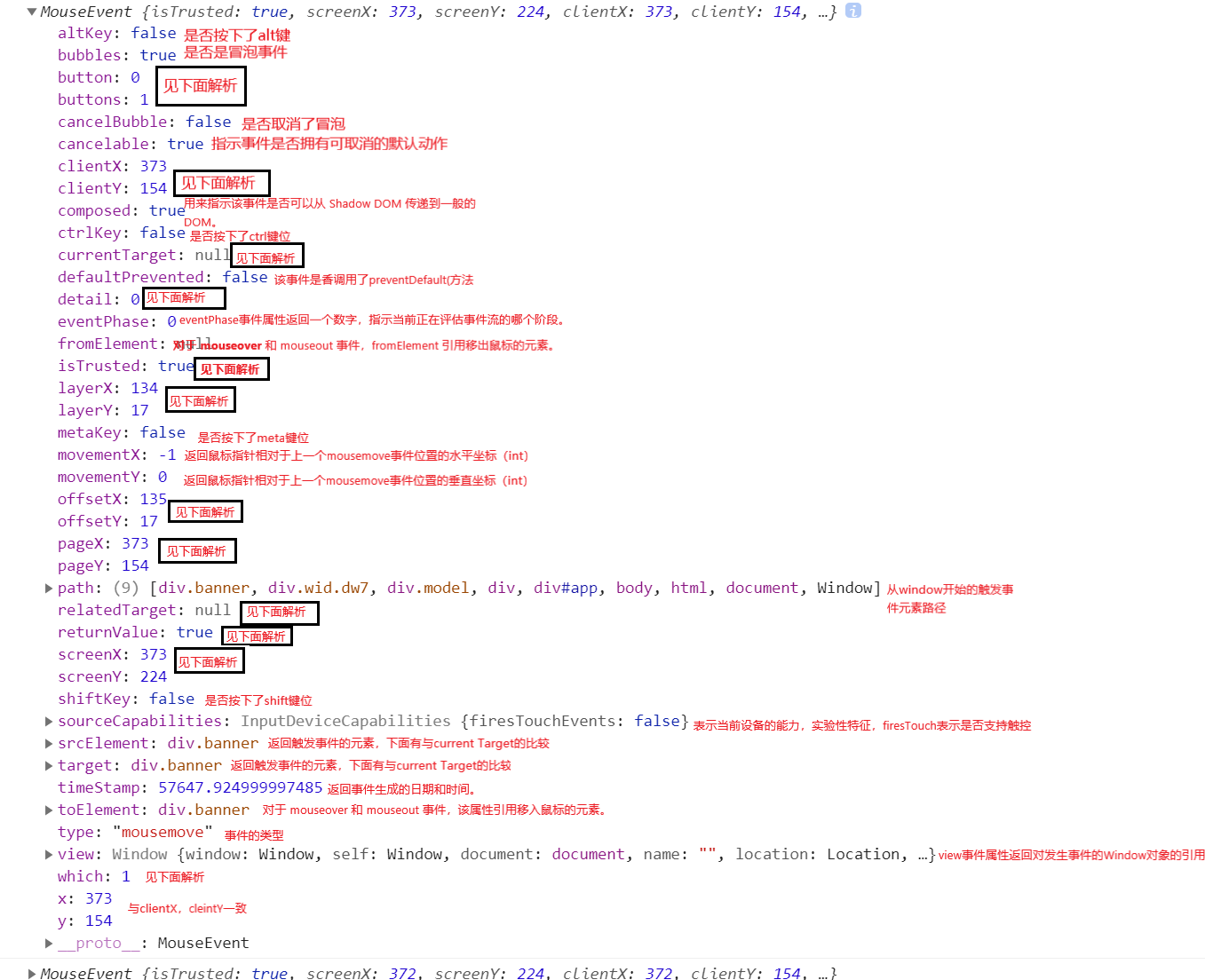Click div.wid.dw7 in the path array
This screenshot has width=1205, height=980.
click(319, 588)
